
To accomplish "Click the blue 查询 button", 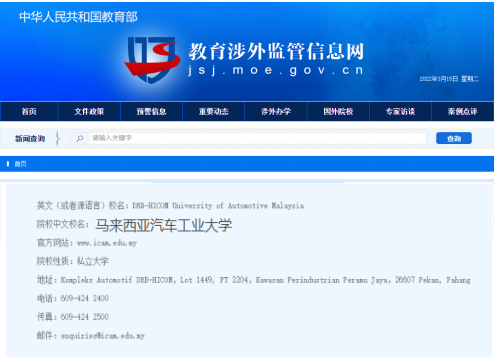I will pyautogui.click(x=454, y=138).
